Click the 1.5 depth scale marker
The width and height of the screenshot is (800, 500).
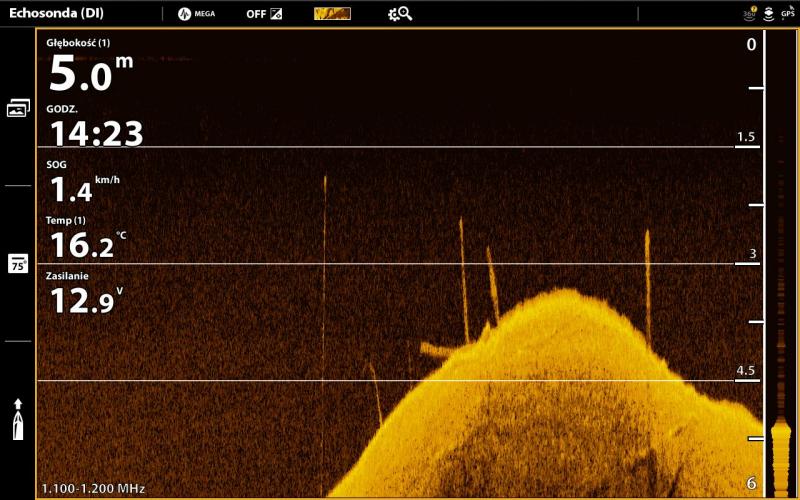(x=746, y=137)
